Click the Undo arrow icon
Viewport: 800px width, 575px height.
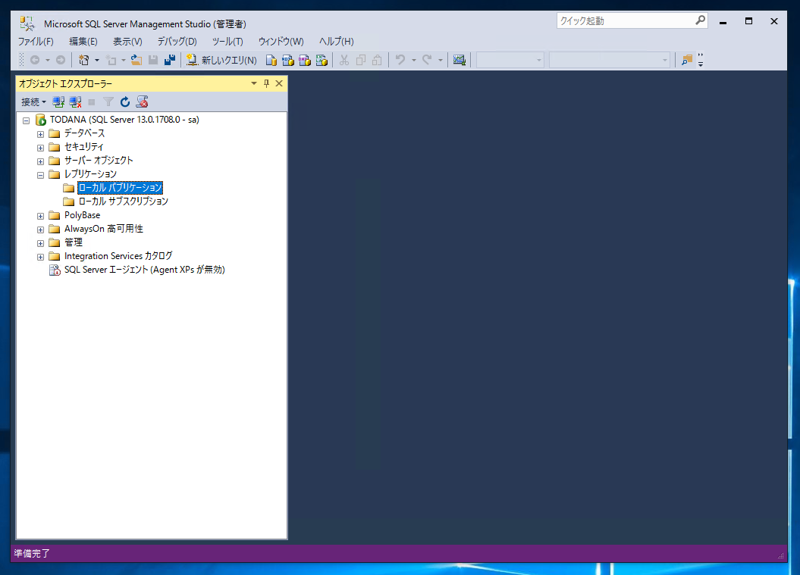point(401,60)
